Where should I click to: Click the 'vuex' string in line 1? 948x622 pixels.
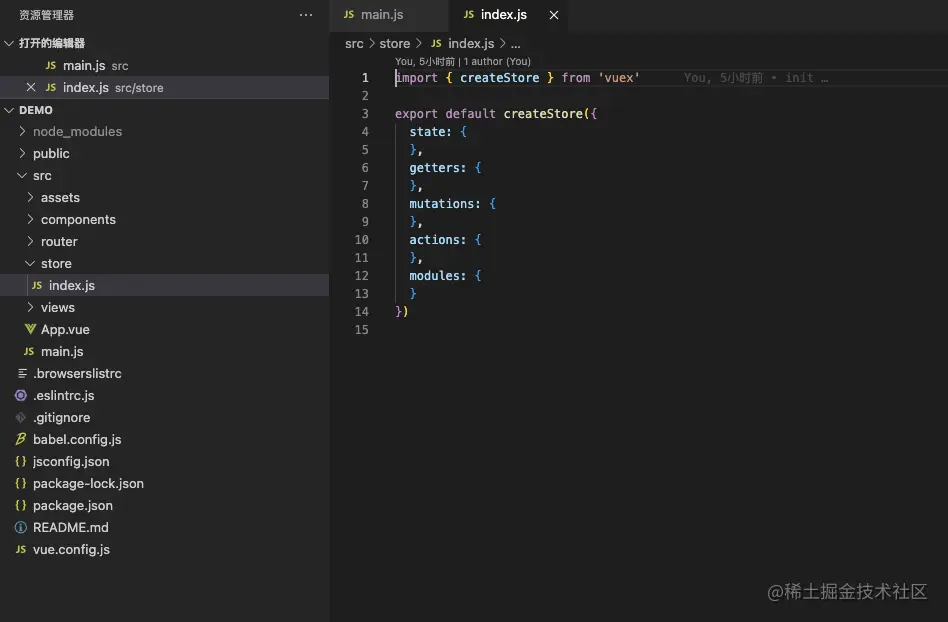coord(618,77)
